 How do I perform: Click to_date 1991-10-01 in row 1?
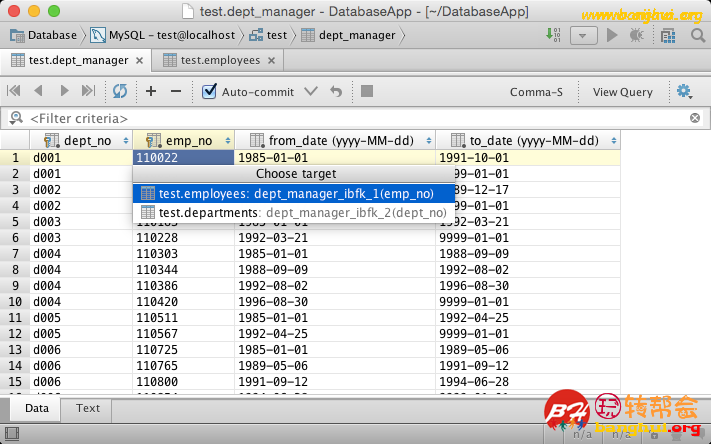pyautogui.click(x=528, y=157)
